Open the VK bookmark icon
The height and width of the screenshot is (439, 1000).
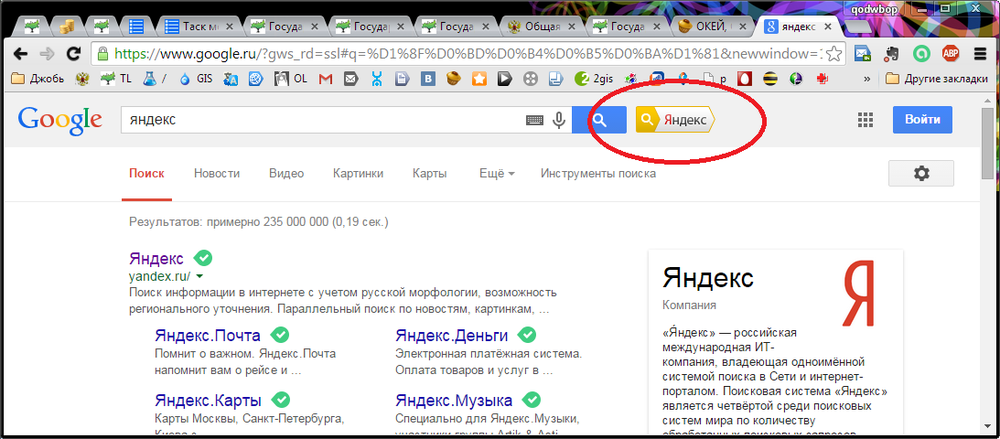pos(430,79)
